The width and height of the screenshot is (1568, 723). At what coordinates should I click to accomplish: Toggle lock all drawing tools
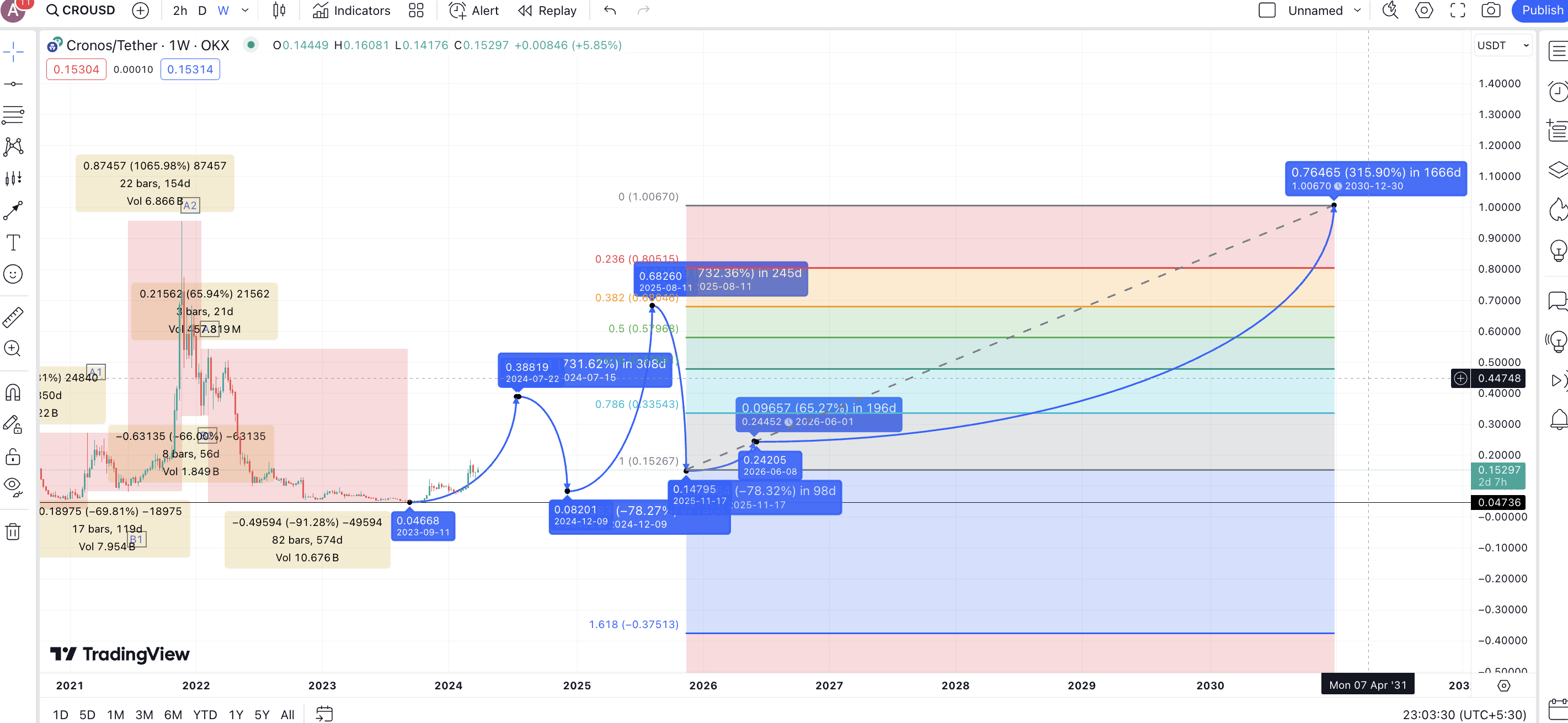click(13, 456)
